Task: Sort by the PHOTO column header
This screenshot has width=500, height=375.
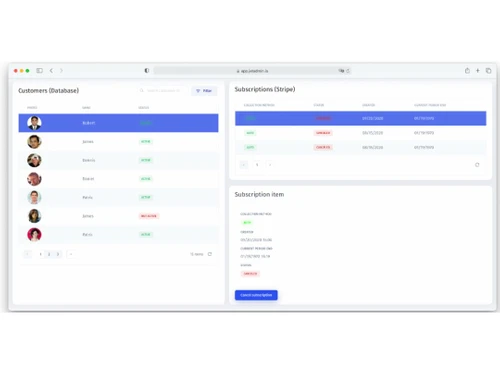Action: click(x=32, y=108)
